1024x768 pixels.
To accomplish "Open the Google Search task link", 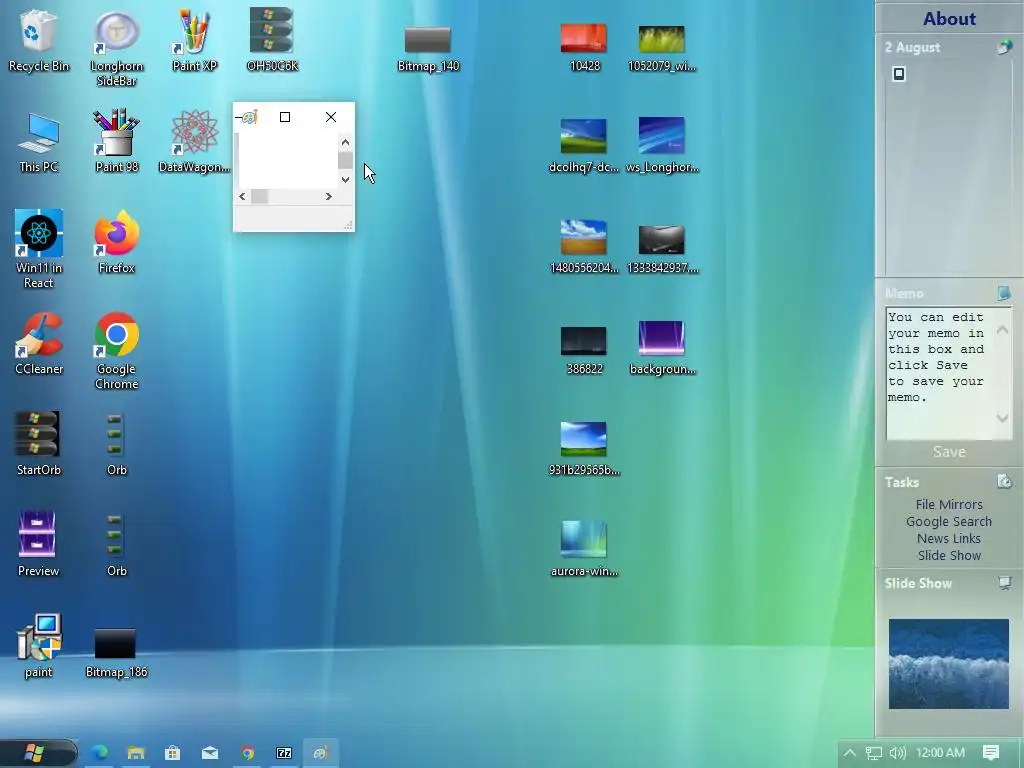I will (x=949, y=521).
